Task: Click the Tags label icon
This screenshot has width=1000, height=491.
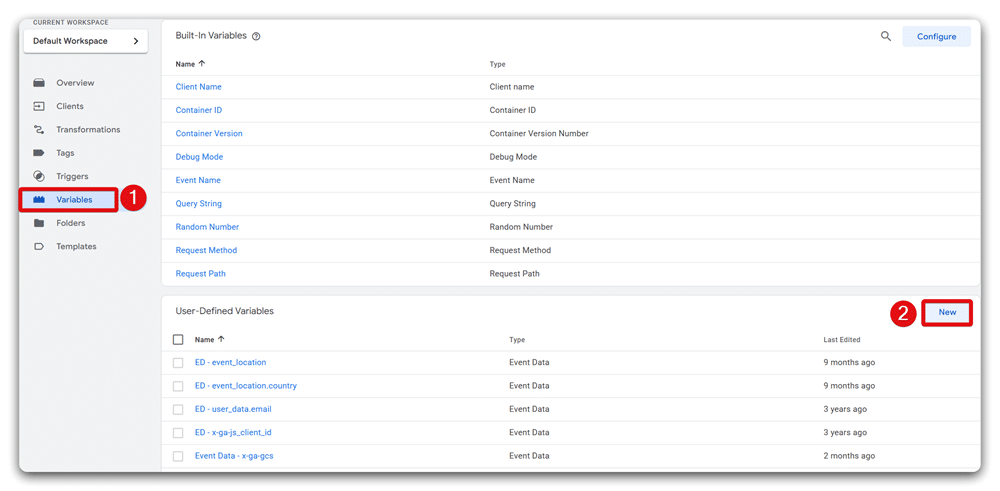Action: click(x=39, y=153)
